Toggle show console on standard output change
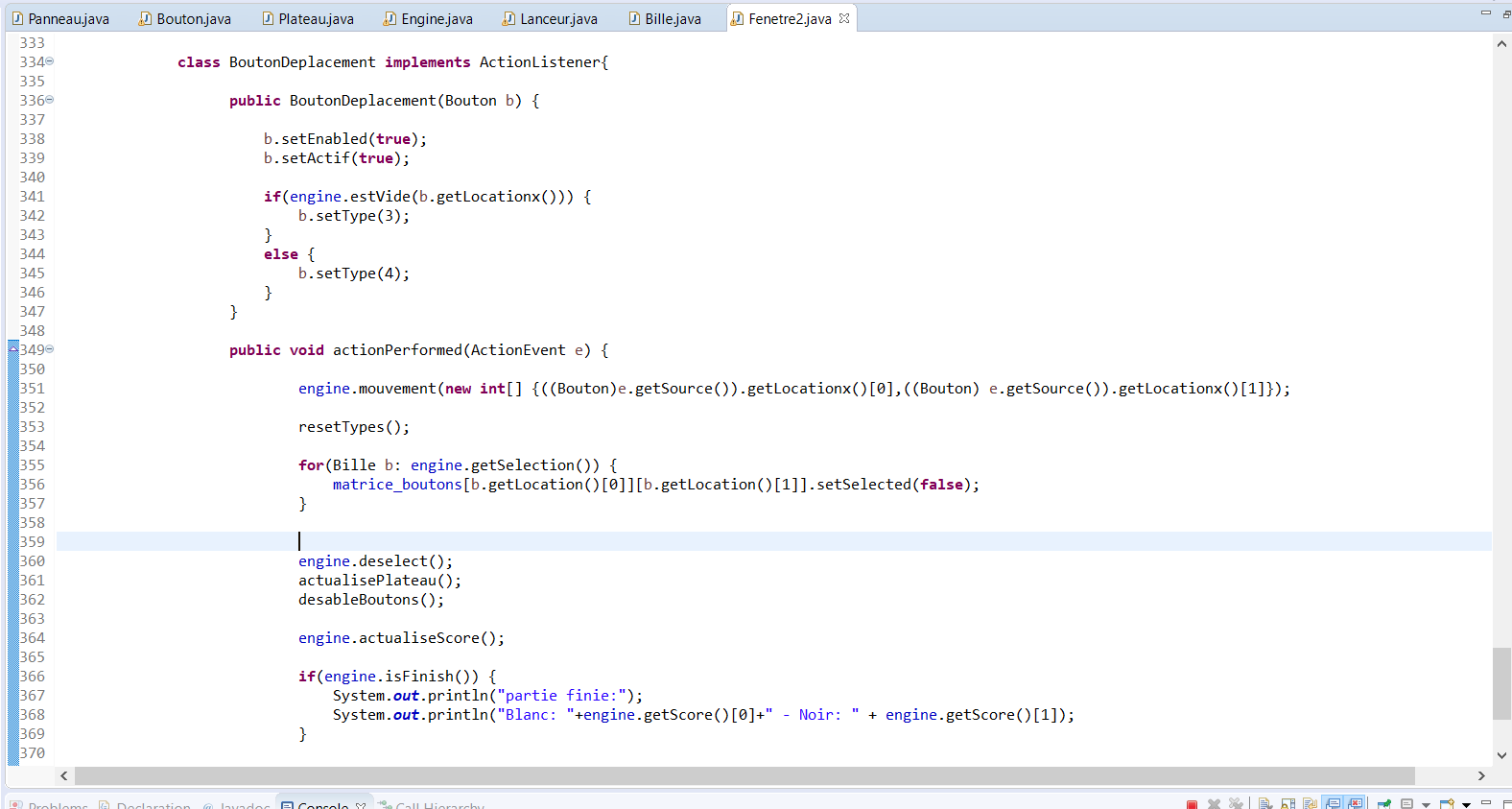Viewport: 1512px width, 809px height. 1333,803
